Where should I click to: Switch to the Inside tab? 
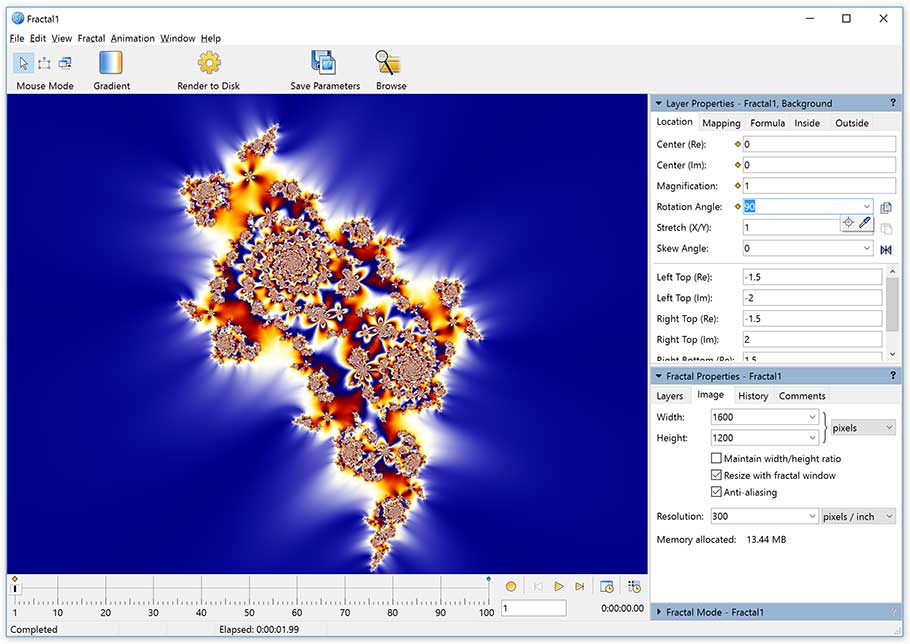point(807,123)
